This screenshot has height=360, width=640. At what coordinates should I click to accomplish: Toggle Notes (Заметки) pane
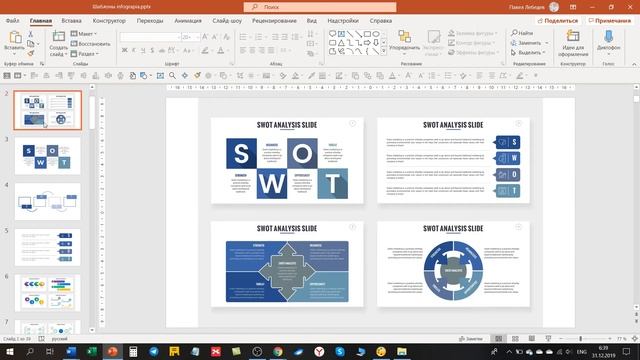pyautogui.click(x=471, y=339)
